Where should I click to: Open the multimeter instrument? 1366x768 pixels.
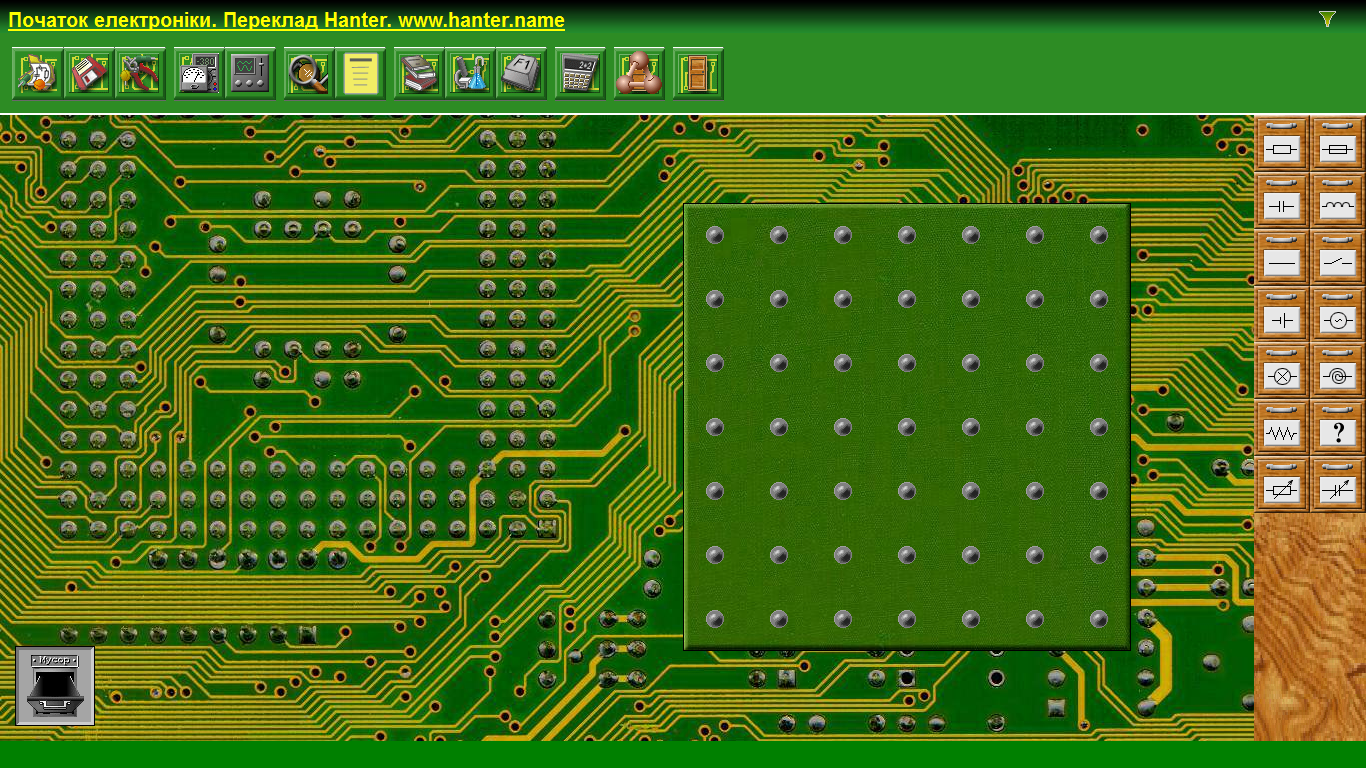coord(199,74)
